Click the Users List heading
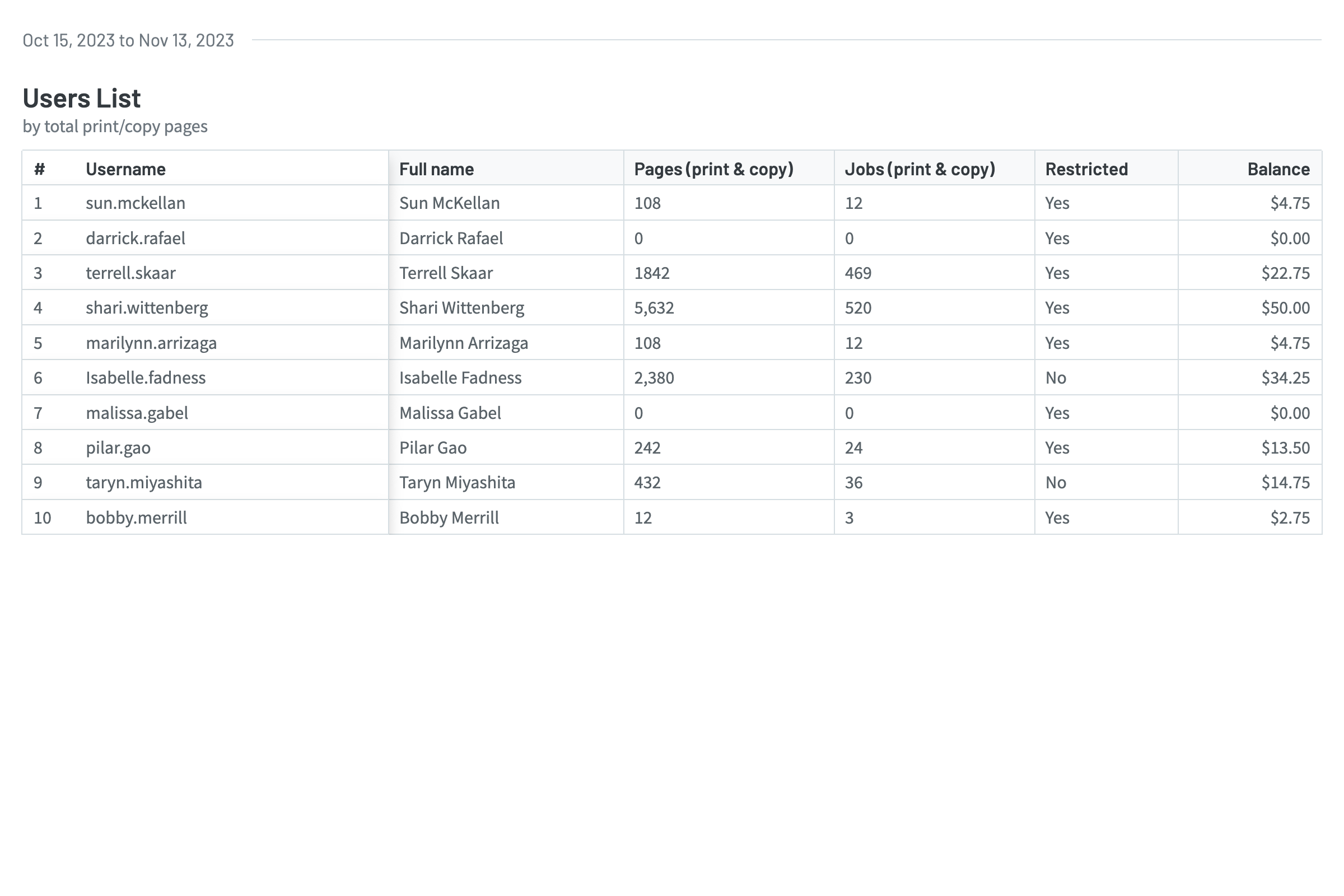Viewport: 1344px width, 896px height. (x=81, y=99)
